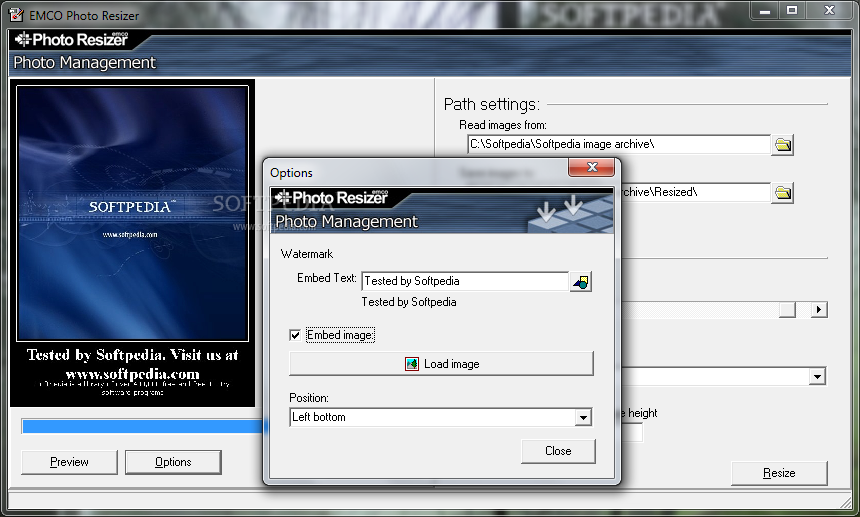The image size is (860, 517).
Task: Click the slider thumb in main window
Action: [x=787, y=310]
